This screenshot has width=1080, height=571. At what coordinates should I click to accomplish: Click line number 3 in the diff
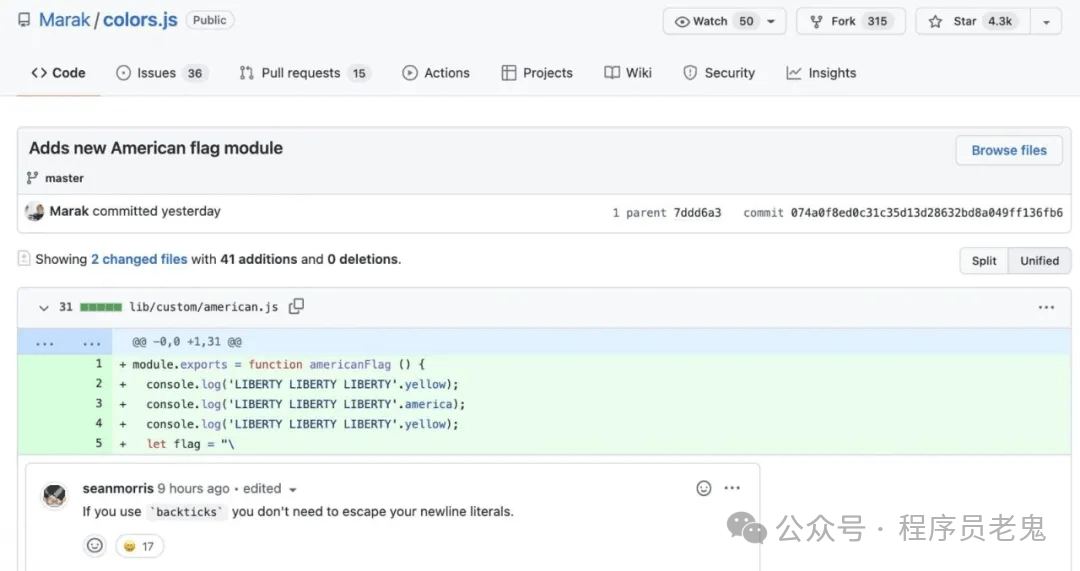pyautogui.click(x=99, y=404)
